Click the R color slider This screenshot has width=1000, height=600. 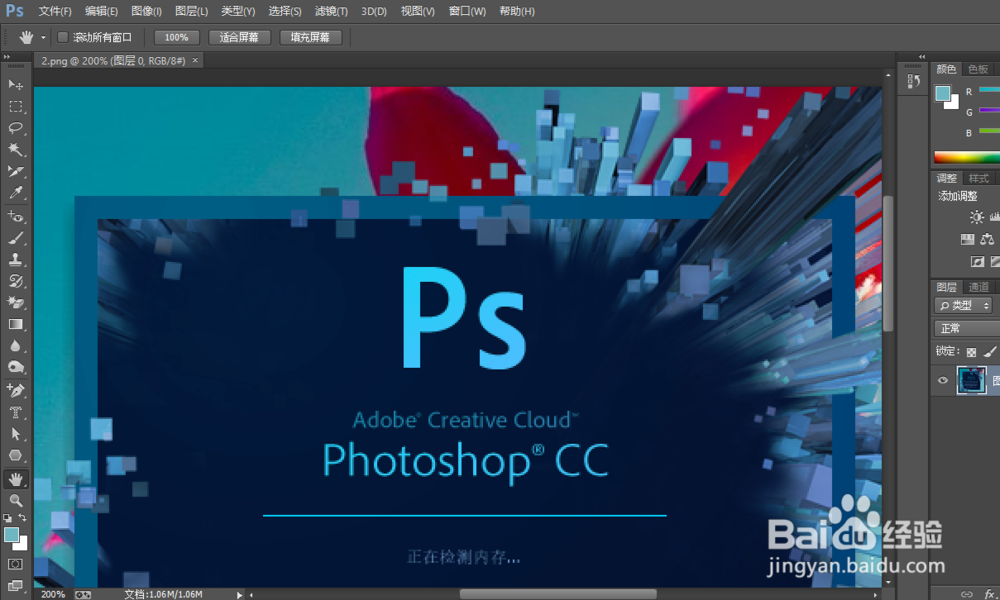click(x=989, y=91)
